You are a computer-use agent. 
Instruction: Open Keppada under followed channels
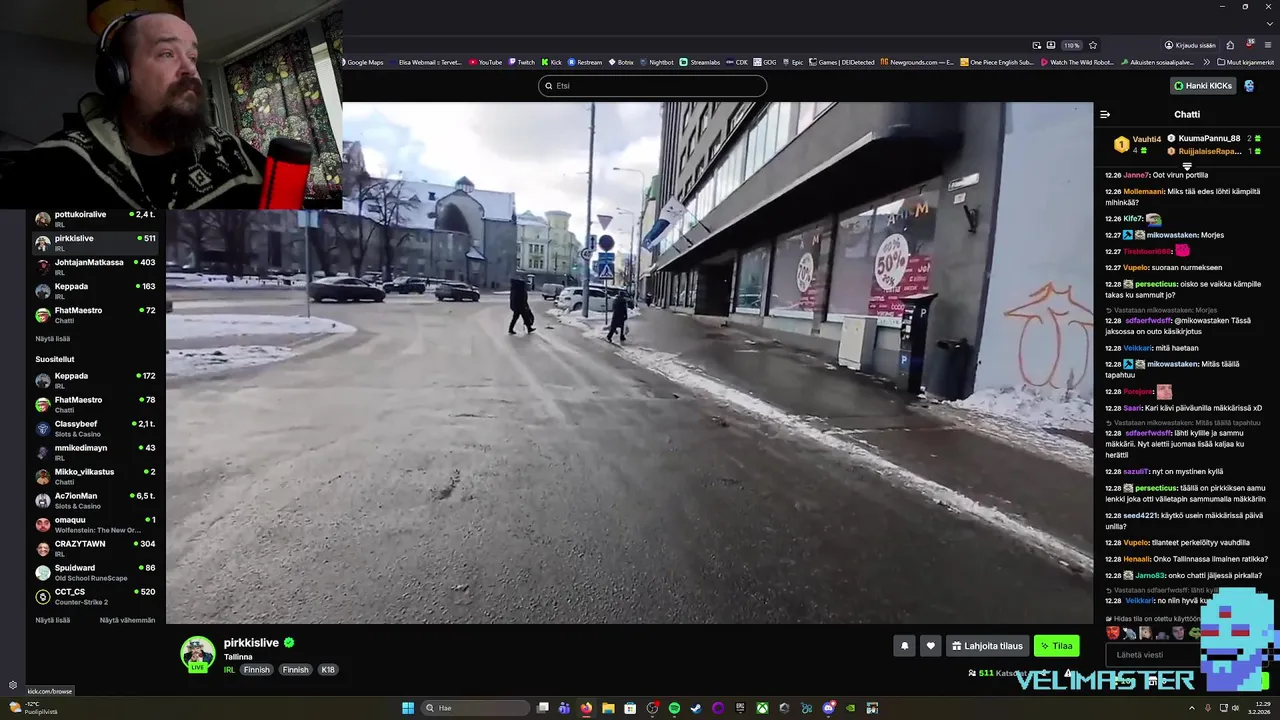tap(95, 290)
